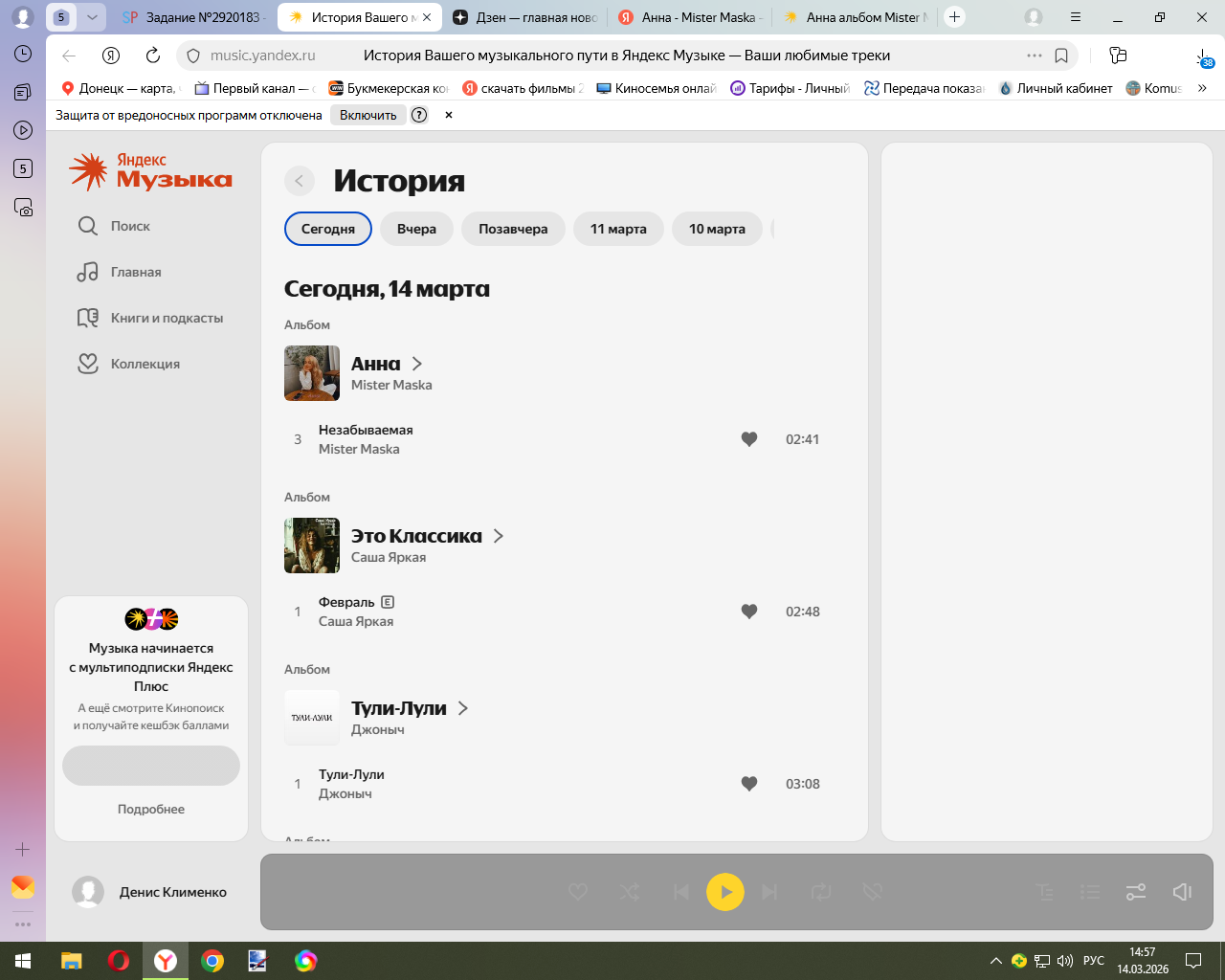Click Включить button for malware protection
This screenshot has height=980, width=1225.
(367, 115)
